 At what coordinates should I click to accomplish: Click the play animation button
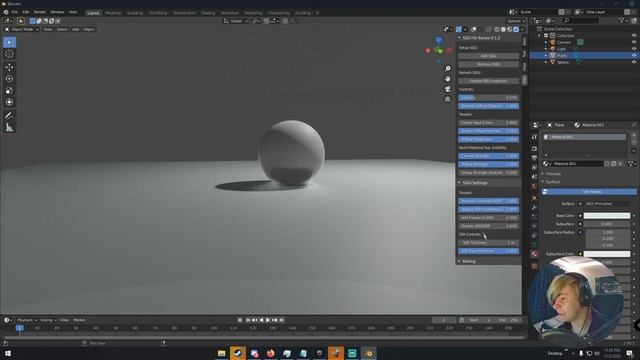[268, 320]
